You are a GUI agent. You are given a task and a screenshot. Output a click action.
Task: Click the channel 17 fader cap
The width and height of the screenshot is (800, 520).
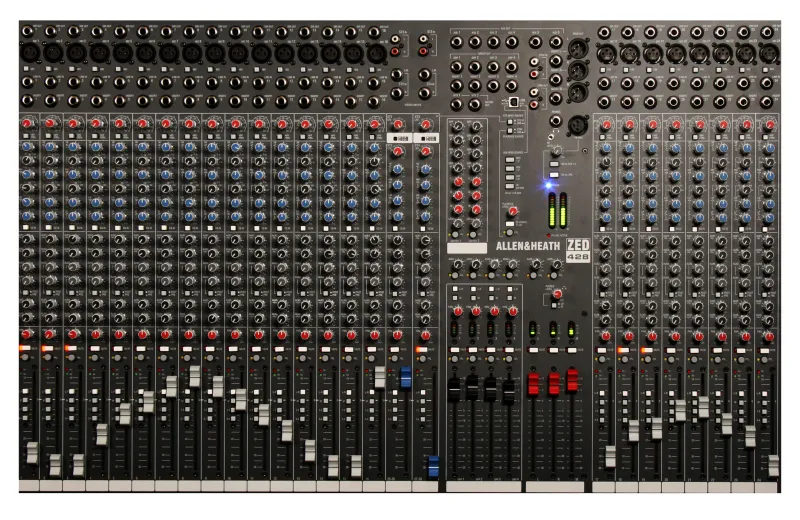click(610, 456)
